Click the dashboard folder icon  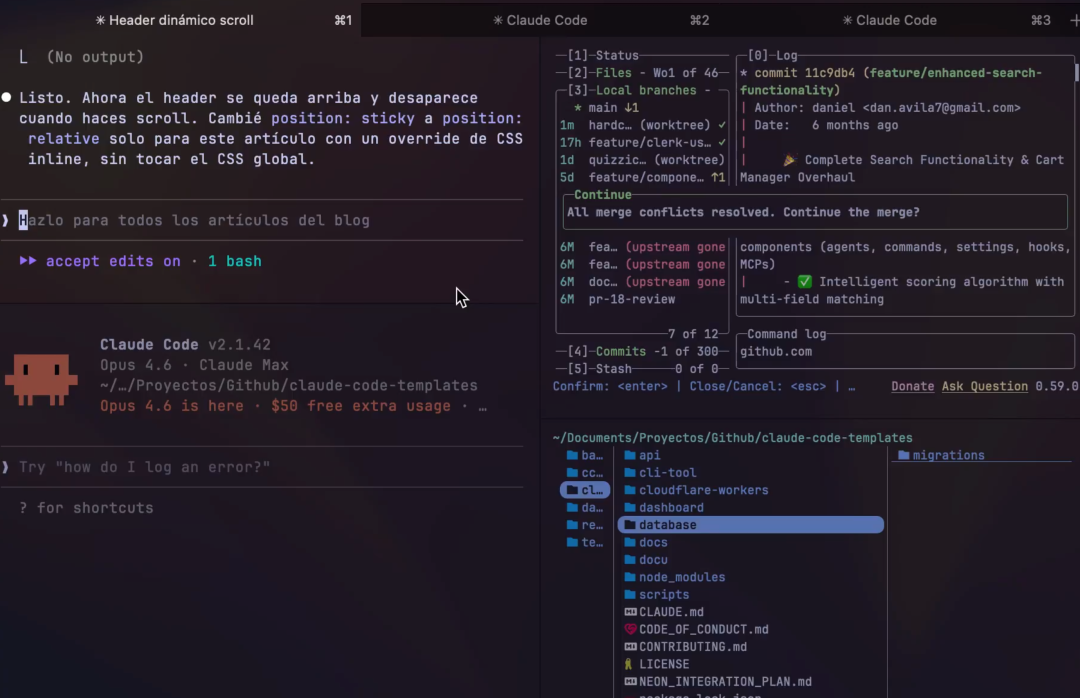click(628, 507)
